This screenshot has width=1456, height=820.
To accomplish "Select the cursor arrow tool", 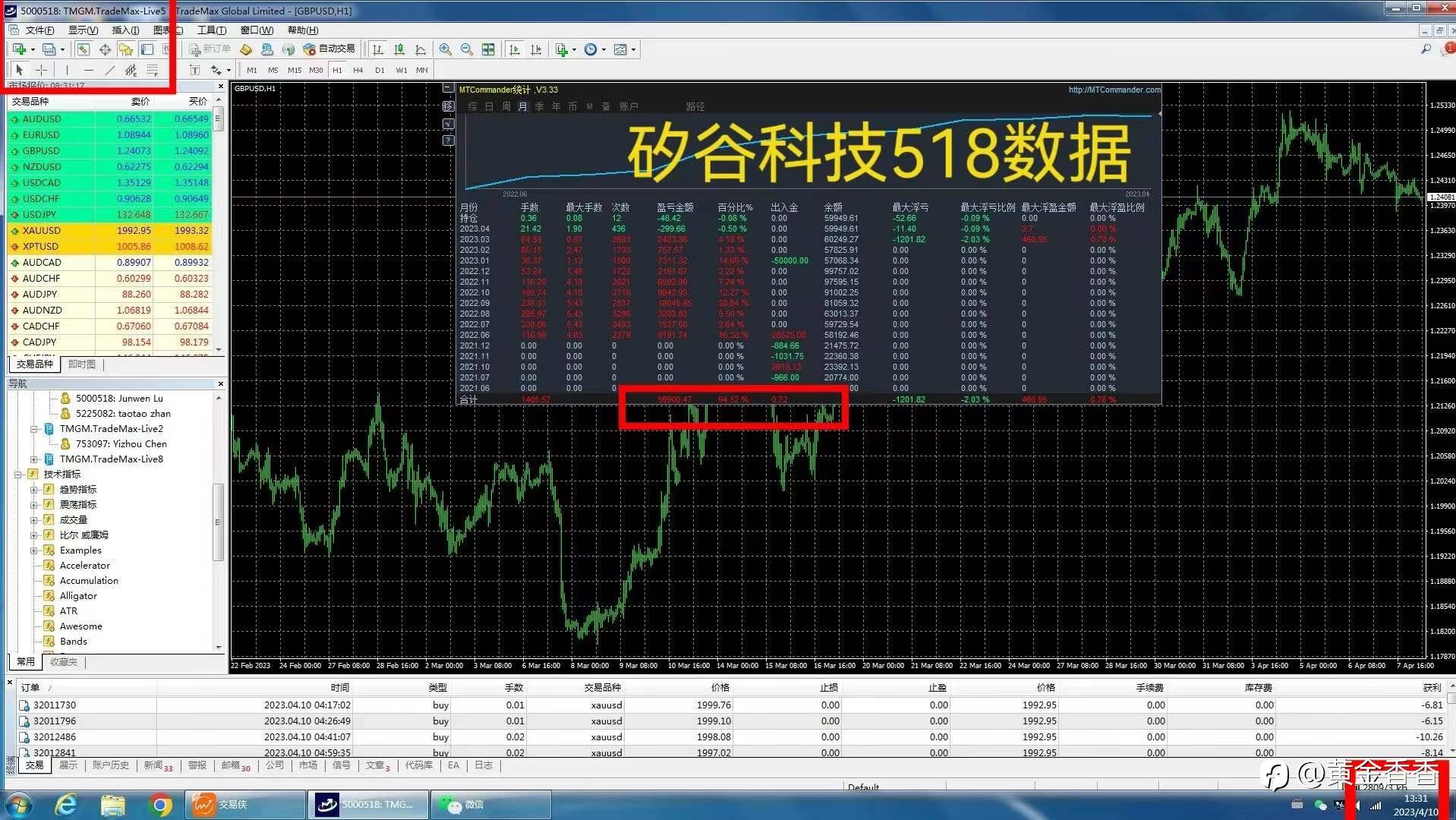I will pyautogui.click(x=19, y=70).
